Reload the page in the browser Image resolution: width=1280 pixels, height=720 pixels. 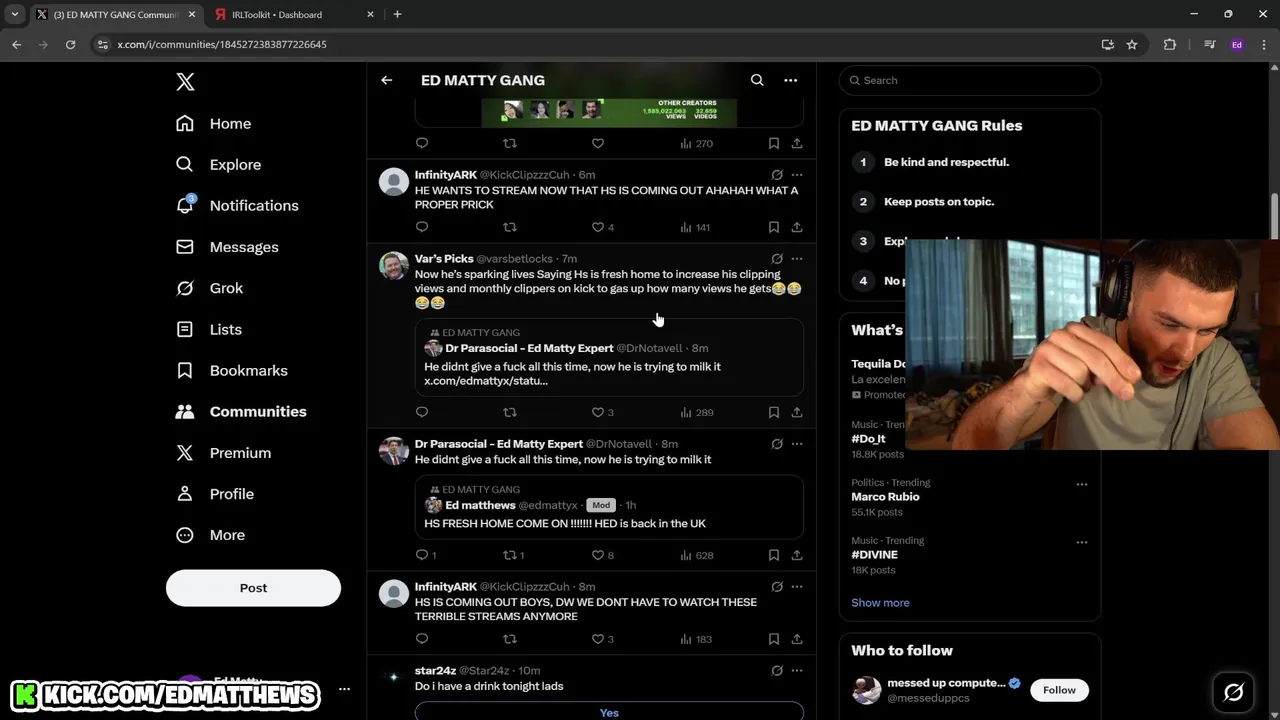(70, 44)
